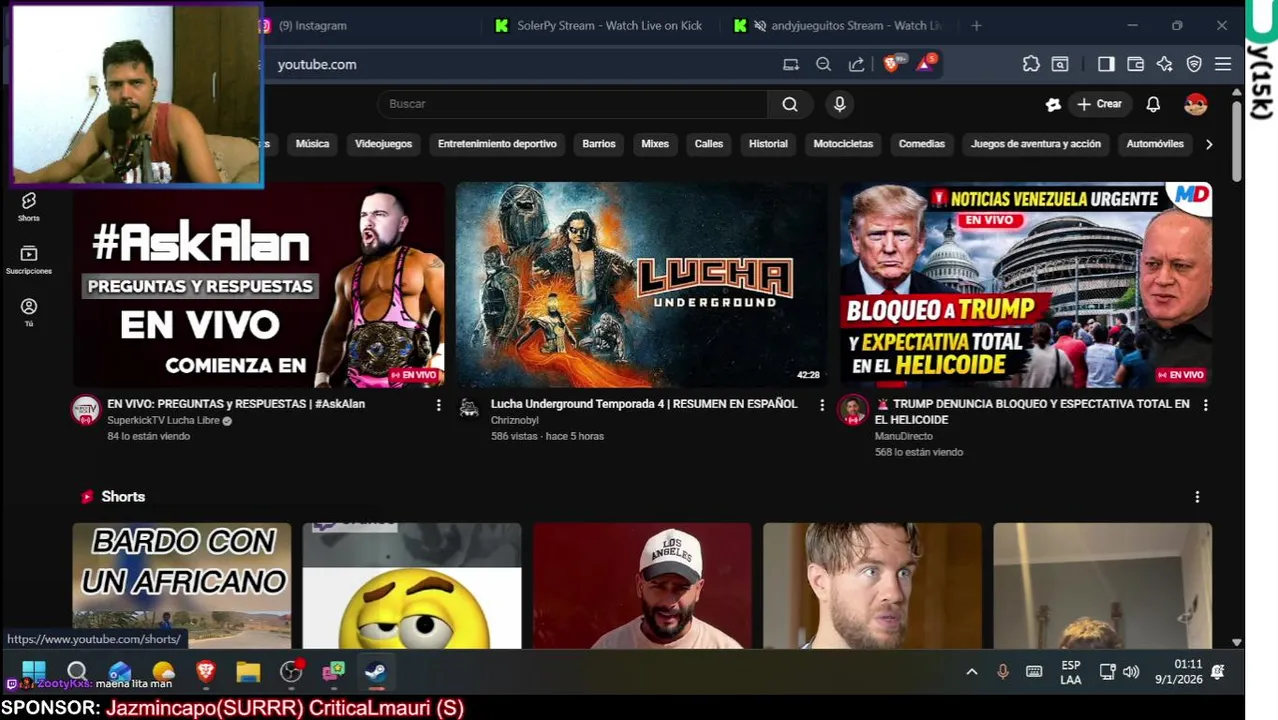Open a new browser tab with plus

976,26
